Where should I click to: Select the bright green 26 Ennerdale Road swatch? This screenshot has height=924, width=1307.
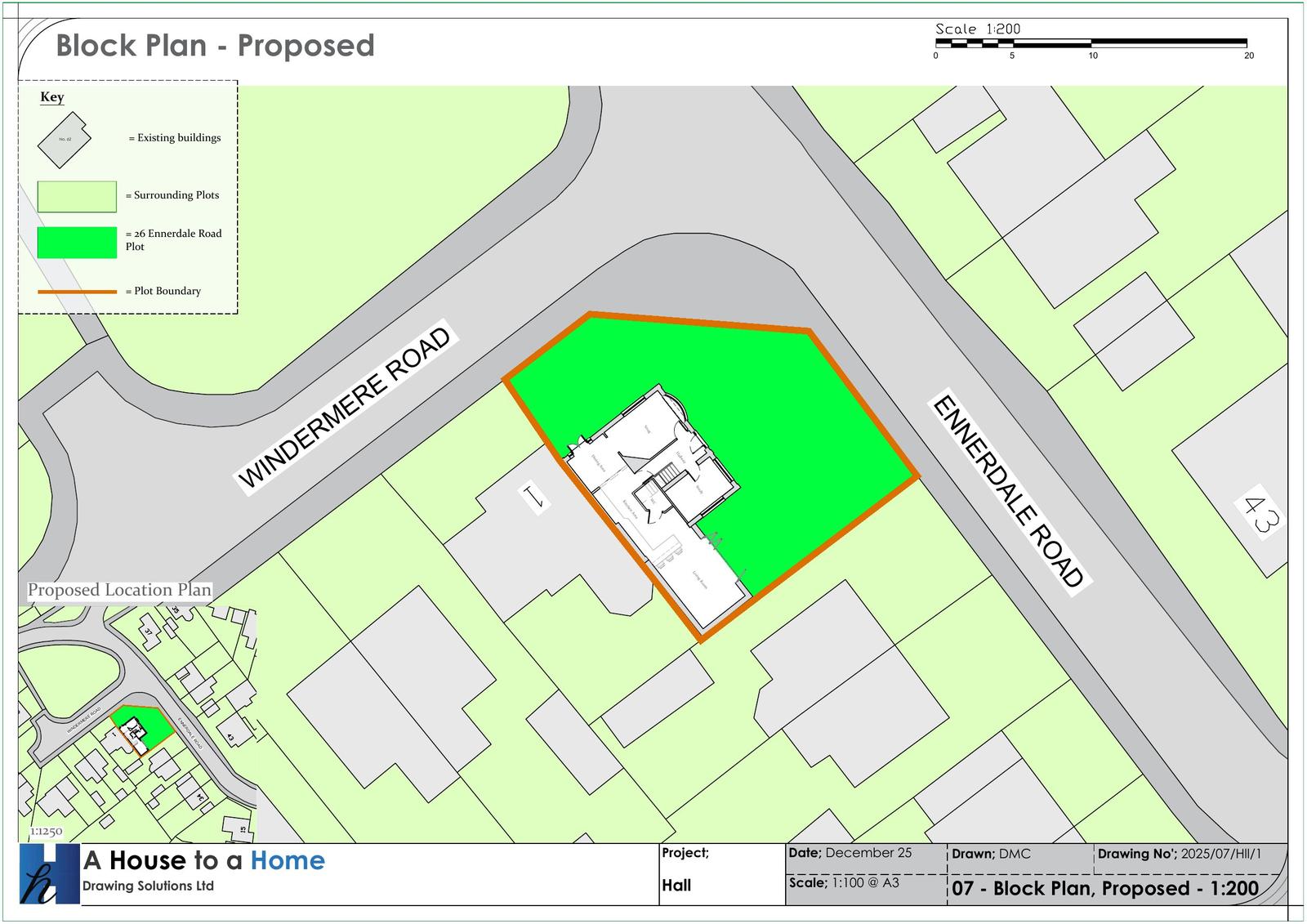pyautogui.click(x=77, y=243)
